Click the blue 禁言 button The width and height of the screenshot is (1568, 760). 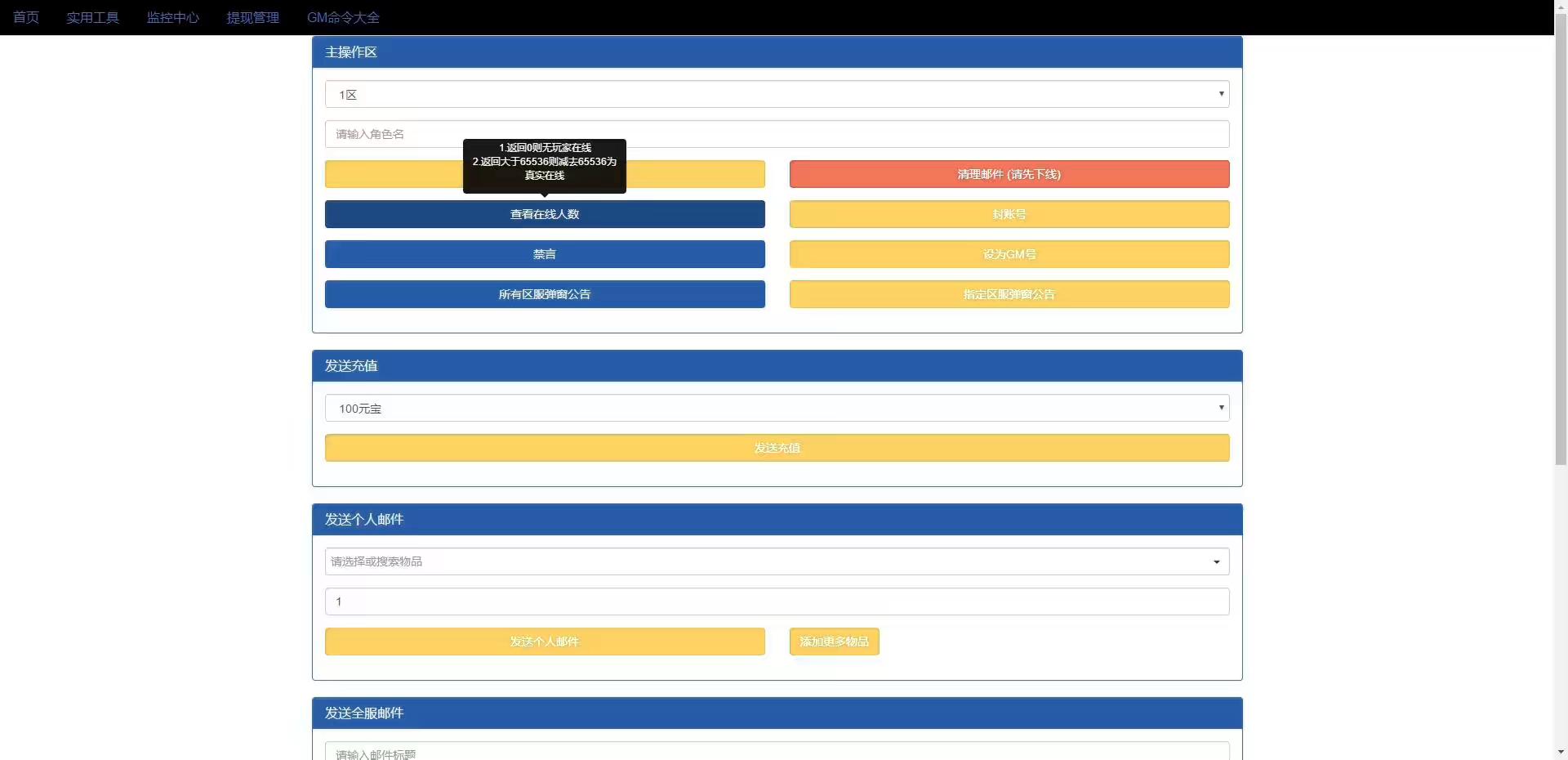[x=545, y=254]
